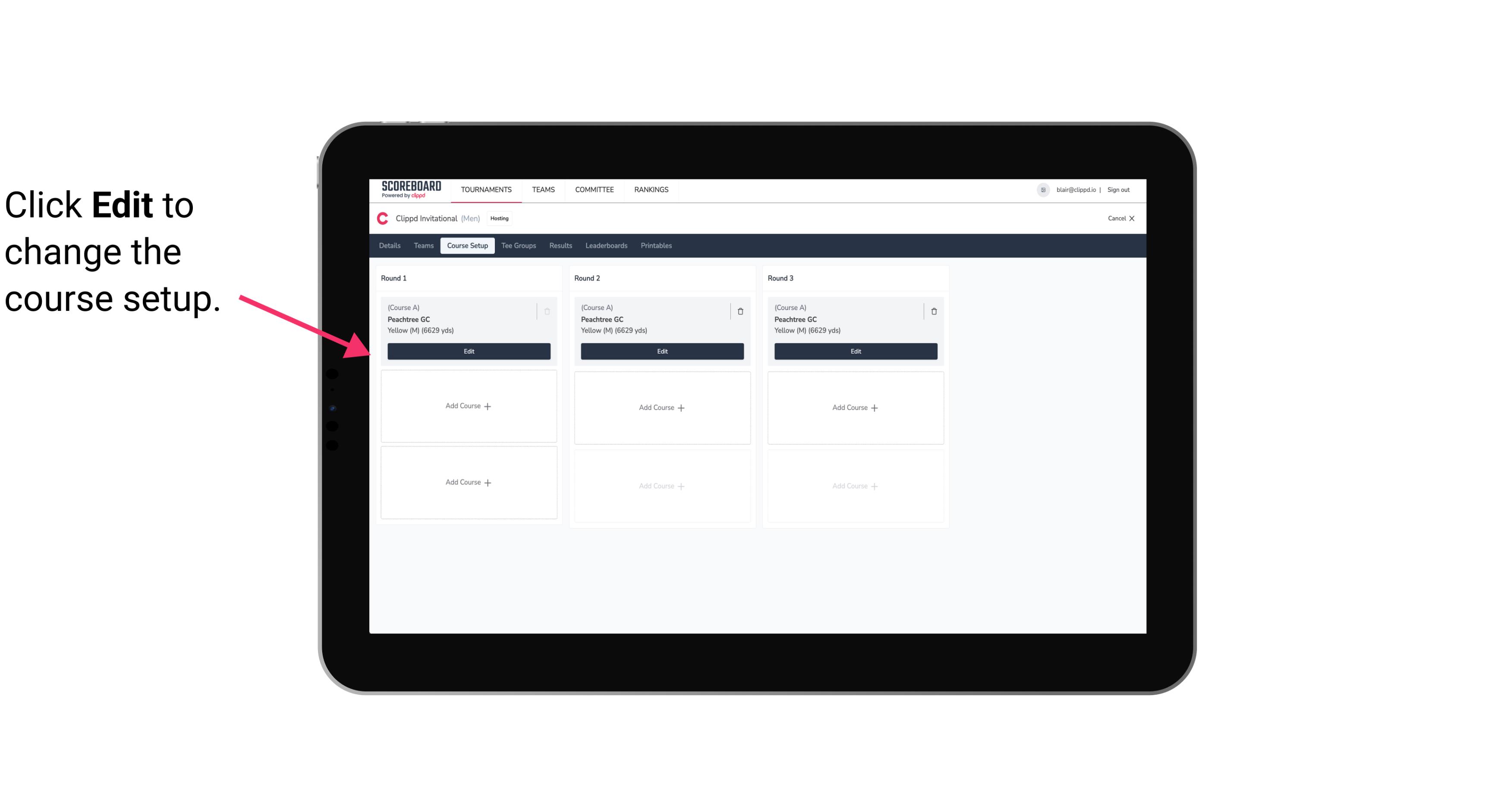The height and width of the screenshot is (812, 1510).
Task: Click delete icon for Round 1 course
Action: pyautogui.click(x=547, y=311)
